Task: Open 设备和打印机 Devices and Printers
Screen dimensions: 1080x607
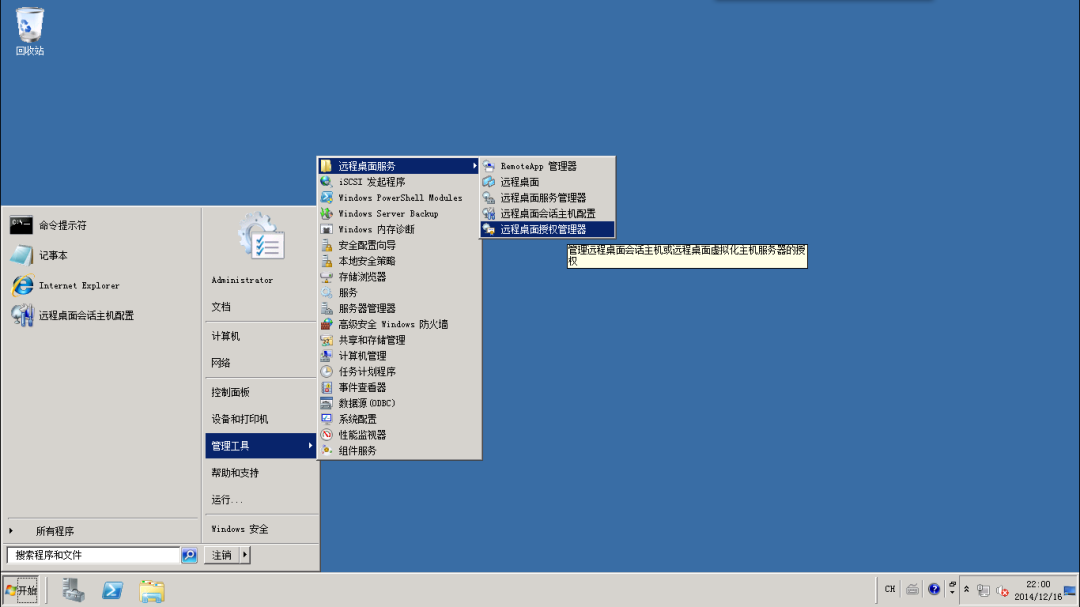Action: (260, 419)
